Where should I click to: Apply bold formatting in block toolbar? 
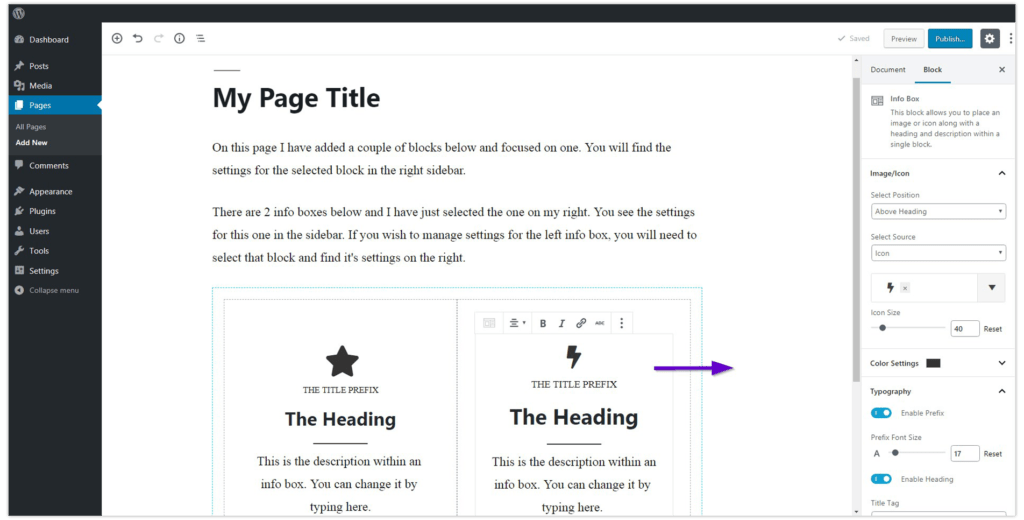tap(543, 323)
